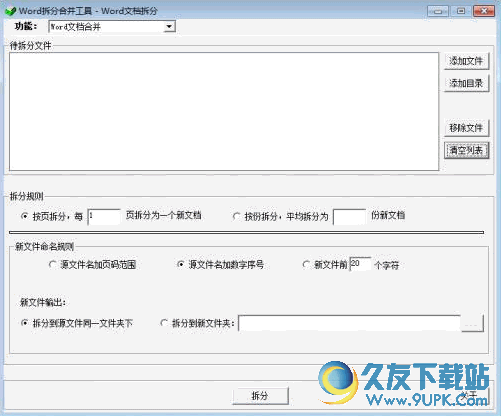Select the 按页拆分 radio button
The image size is (501, 416).
24,216
